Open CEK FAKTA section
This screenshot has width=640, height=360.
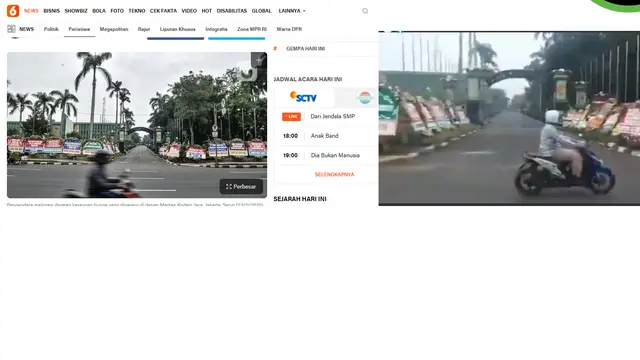click(x=163, y=11)
